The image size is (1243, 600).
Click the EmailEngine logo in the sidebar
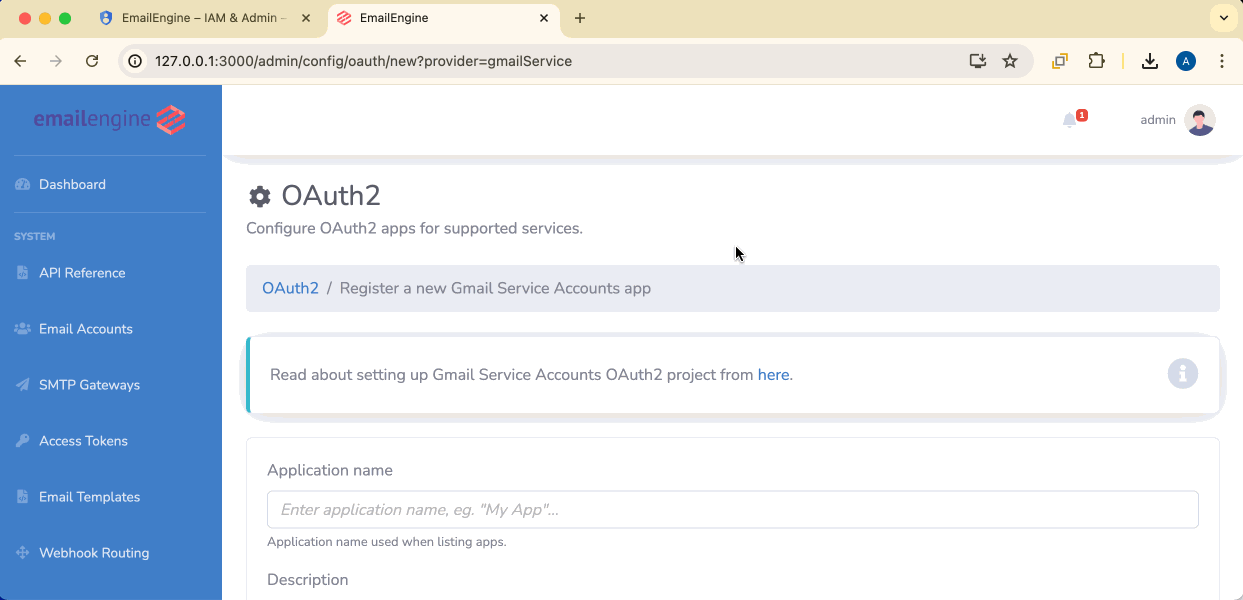109,119
